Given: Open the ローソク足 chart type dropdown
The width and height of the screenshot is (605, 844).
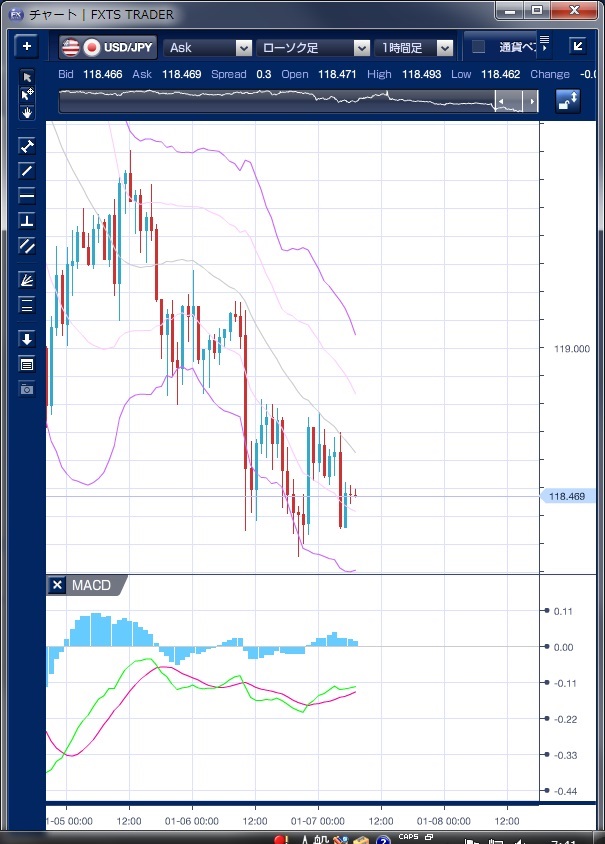Looking at the screenshot, I should (313, 47).
